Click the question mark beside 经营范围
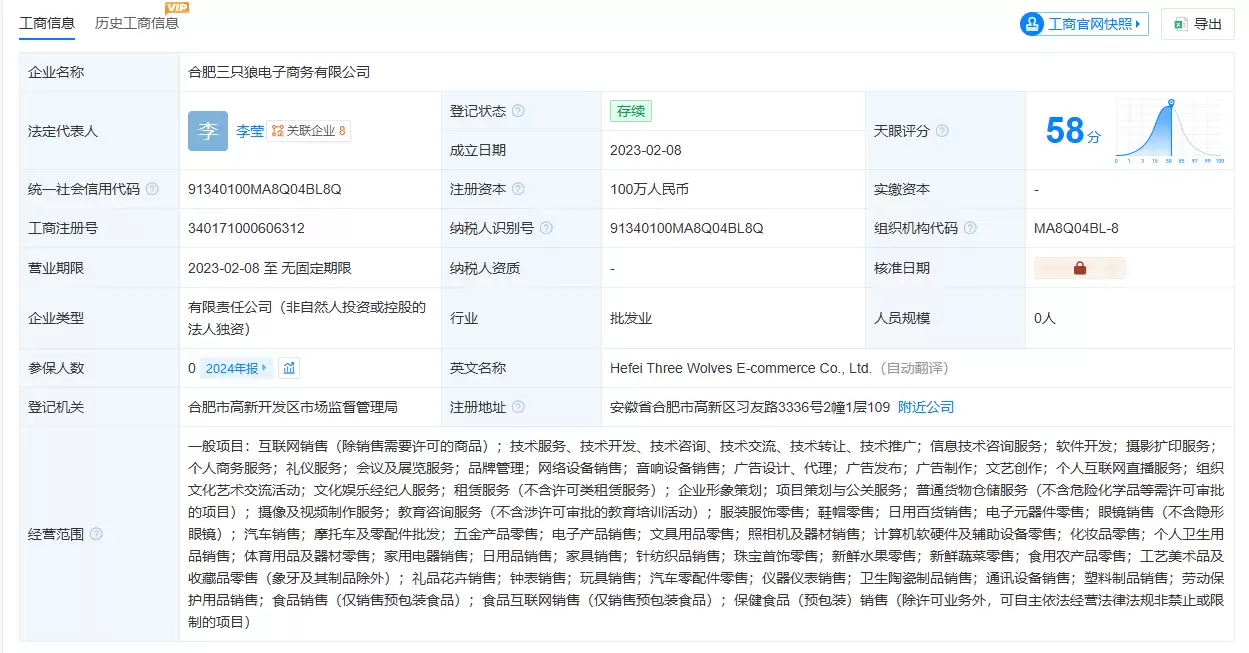This screenshot has width=1249, height=653. pyautogui.click(x=96, y=534)
